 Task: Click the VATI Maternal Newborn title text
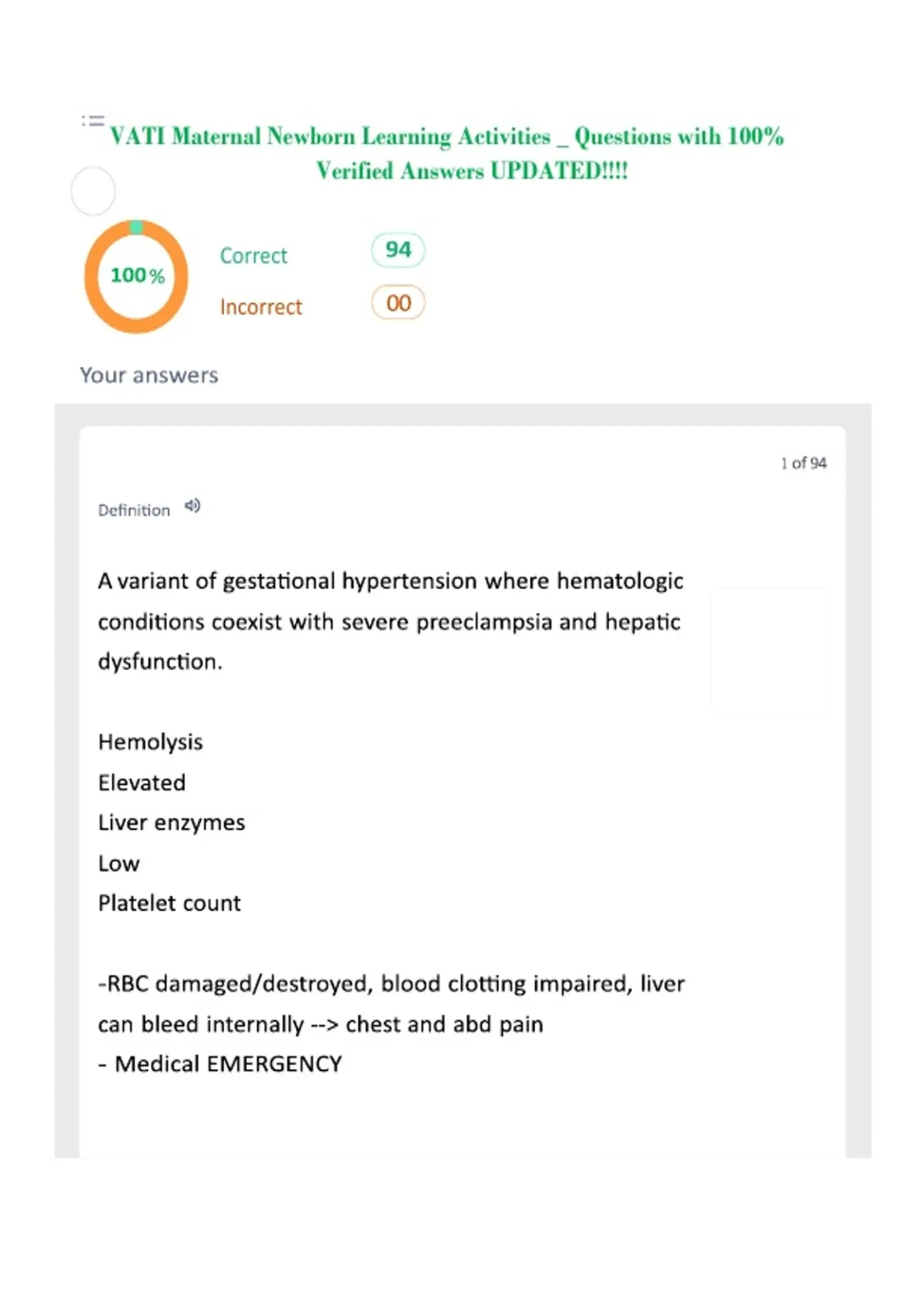(x=447, y=153)
